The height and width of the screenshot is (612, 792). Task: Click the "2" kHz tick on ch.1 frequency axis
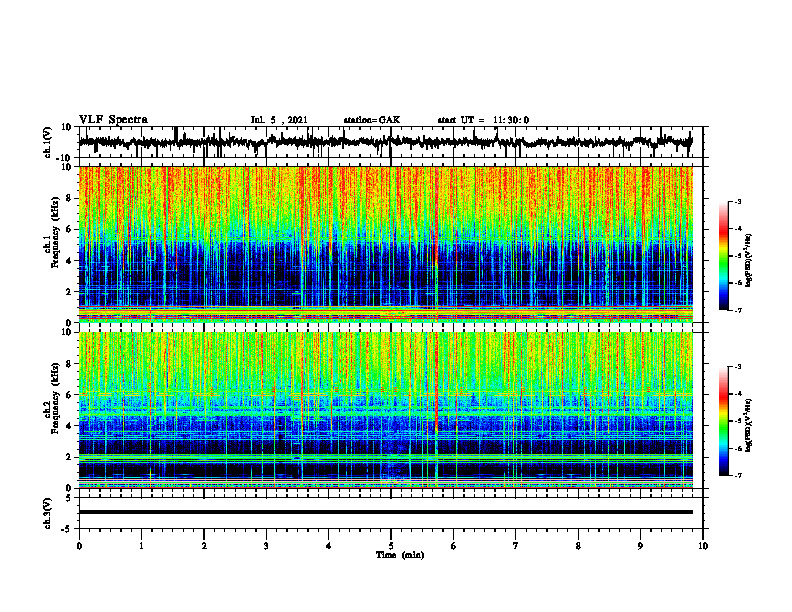70,292
